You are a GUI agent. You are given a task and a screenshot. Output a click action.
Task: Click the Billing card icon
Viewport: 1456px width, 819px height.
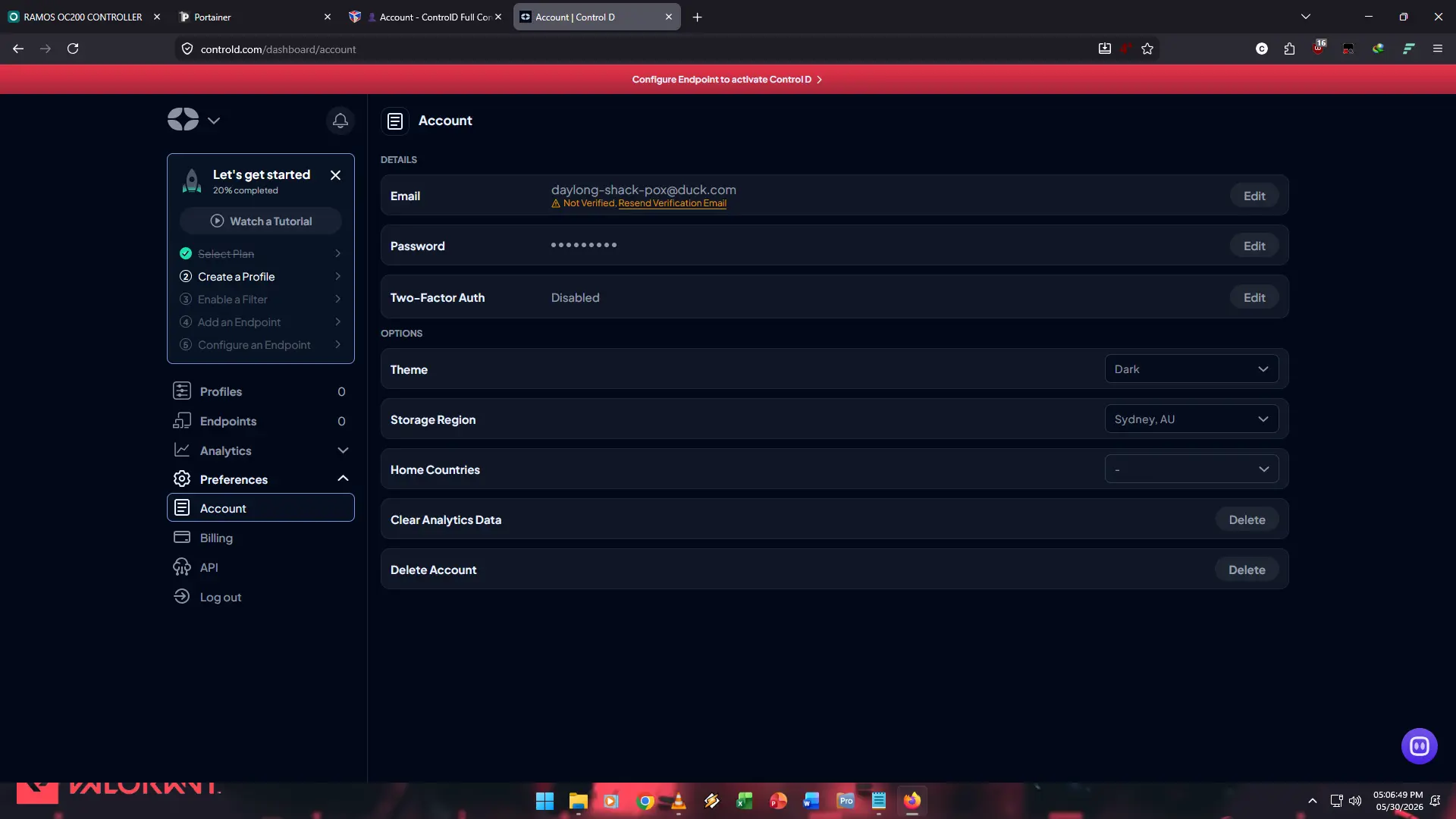point(182,538)
